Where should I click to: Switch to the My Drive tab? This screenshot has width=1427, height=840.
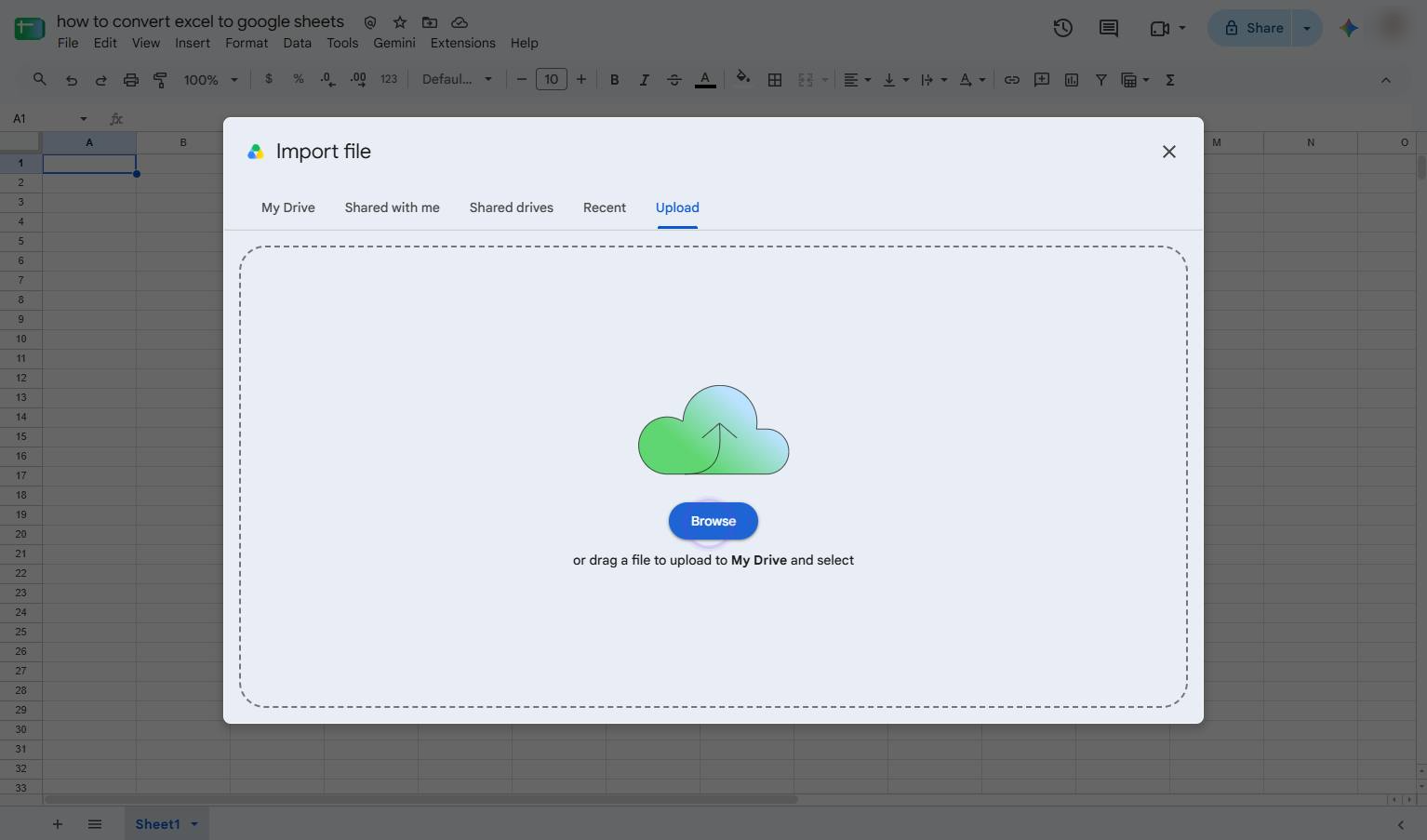point(288,207)
